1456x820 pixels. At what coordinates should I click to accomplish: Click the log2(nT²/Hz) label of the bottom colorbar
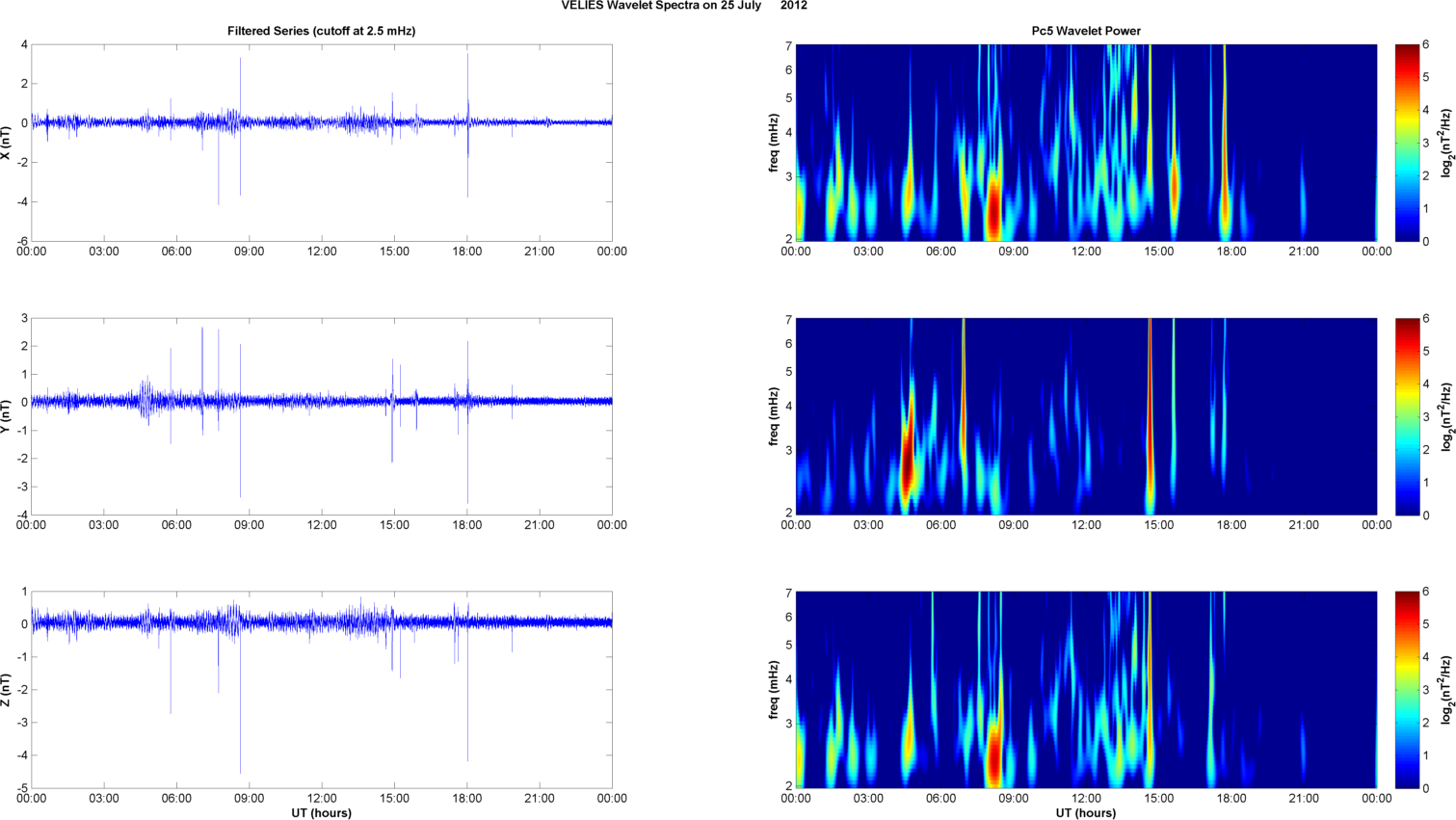(x=1446, y=690)
